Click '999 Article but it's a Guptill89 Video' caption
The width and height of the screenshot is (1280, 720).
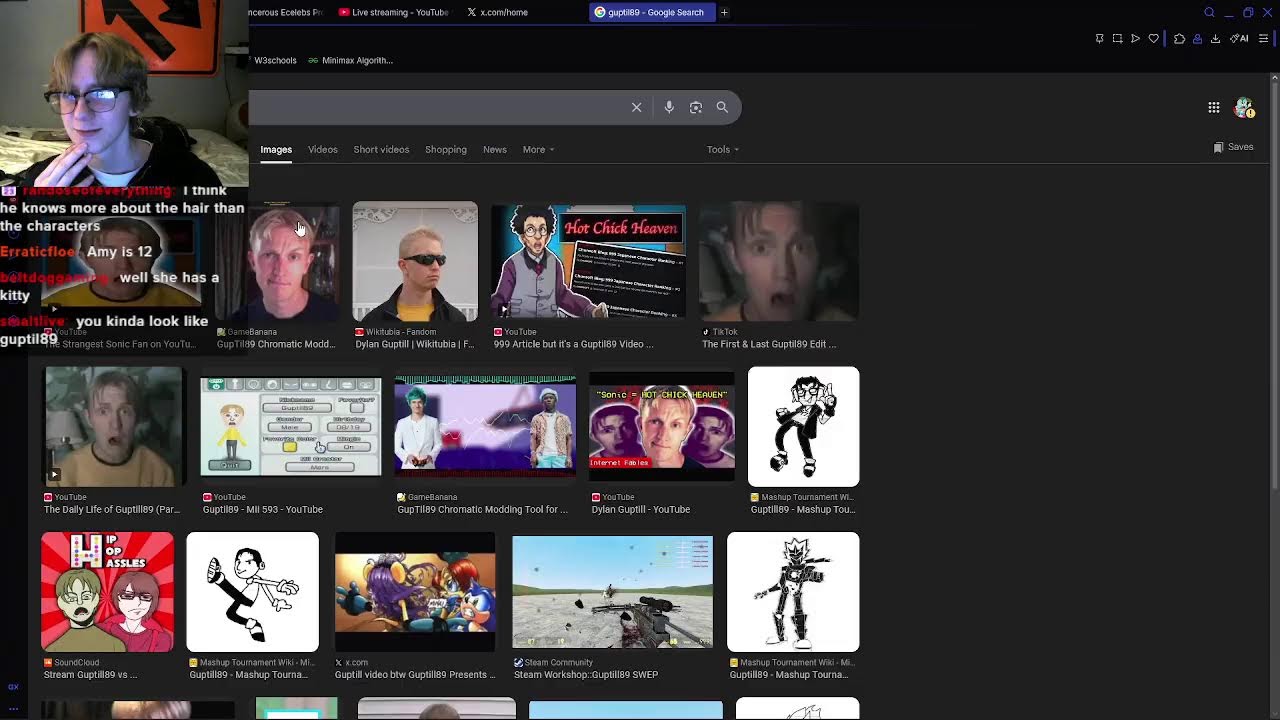click(x=573, y=344)
